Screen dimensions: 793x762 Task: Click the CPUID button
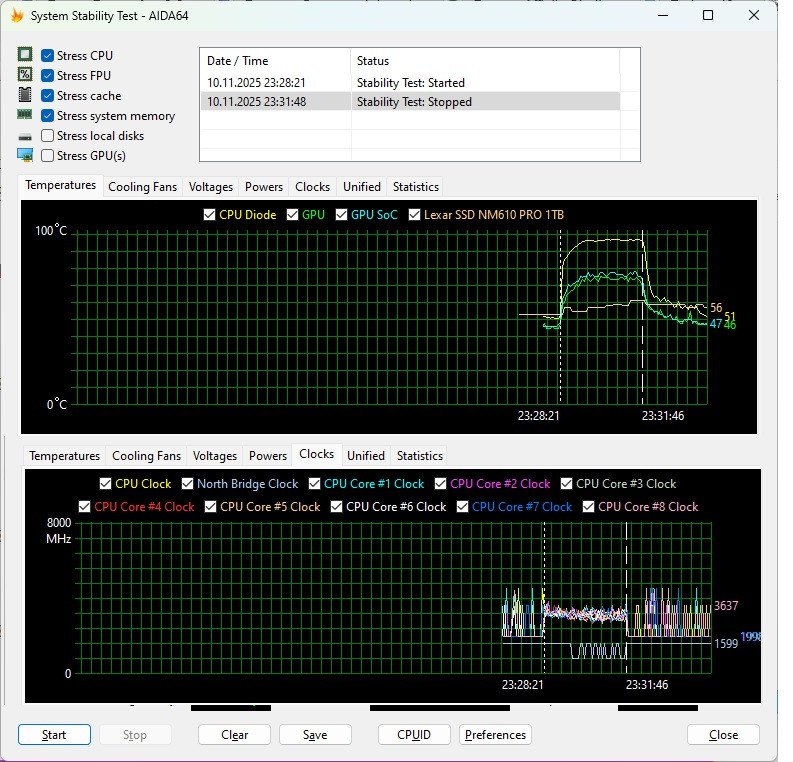pyautogui.click(x=414, y=735)
